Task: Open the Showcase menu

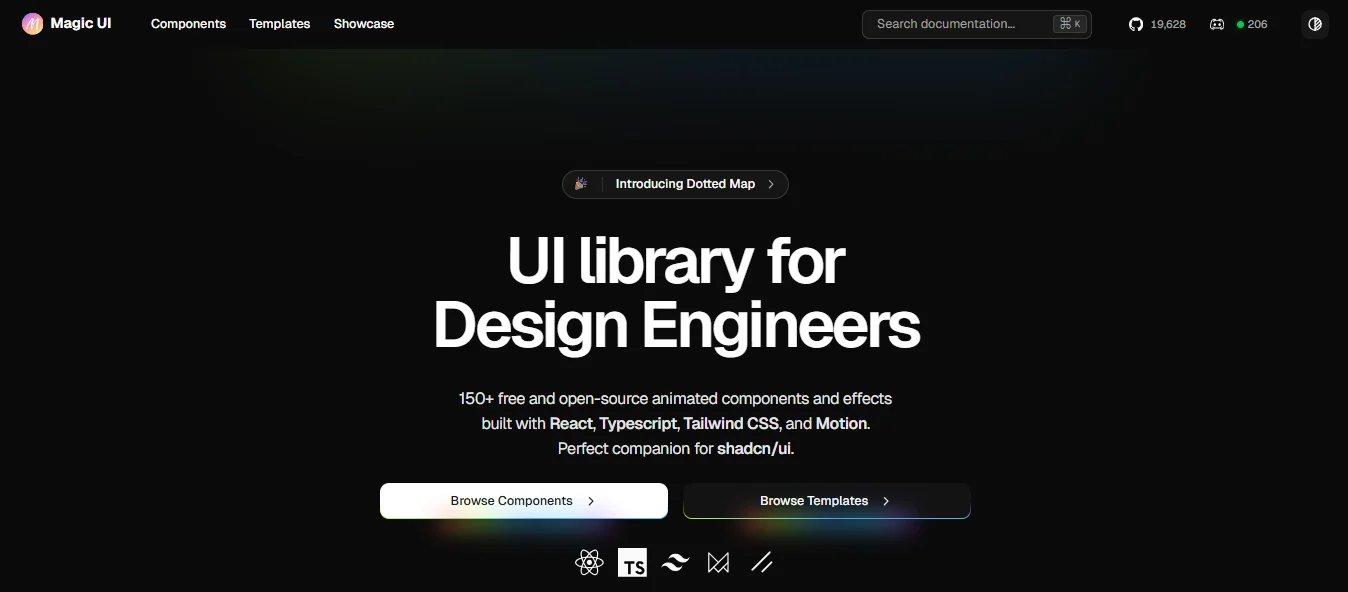Action: (364, 23)
